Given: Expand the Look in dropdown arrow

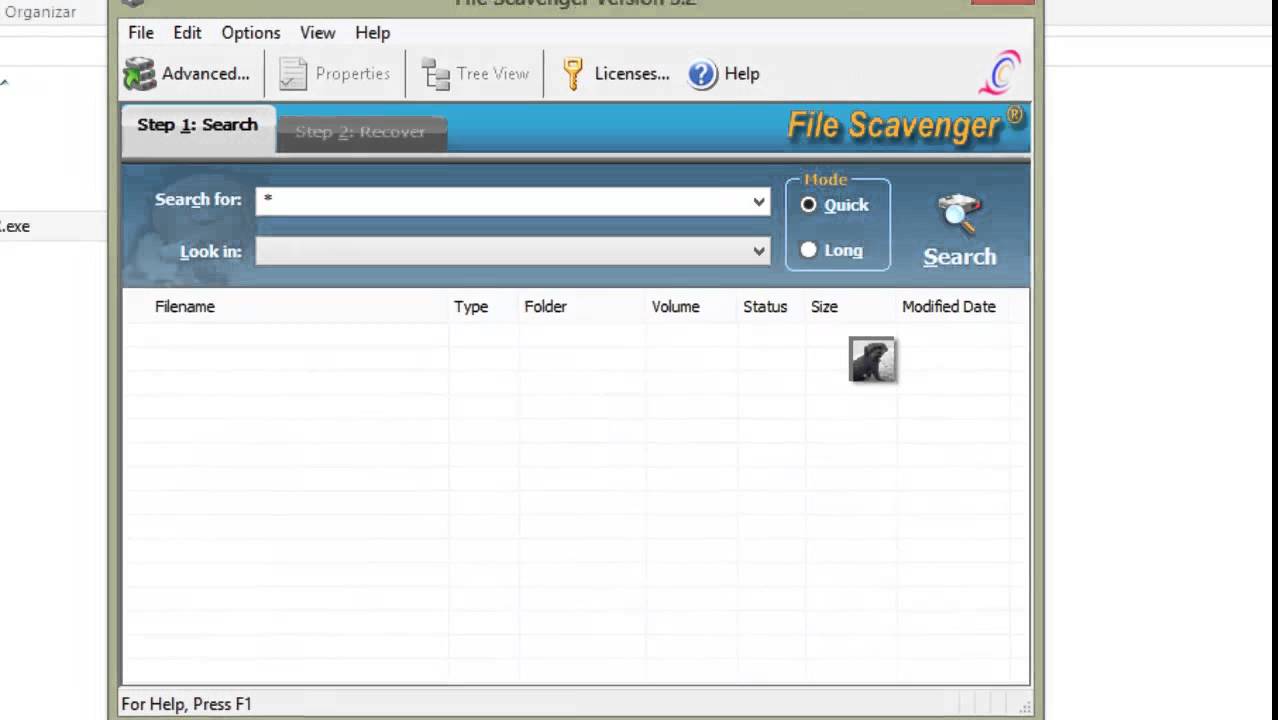Looking at the screenshot, I should pos(759,251).
